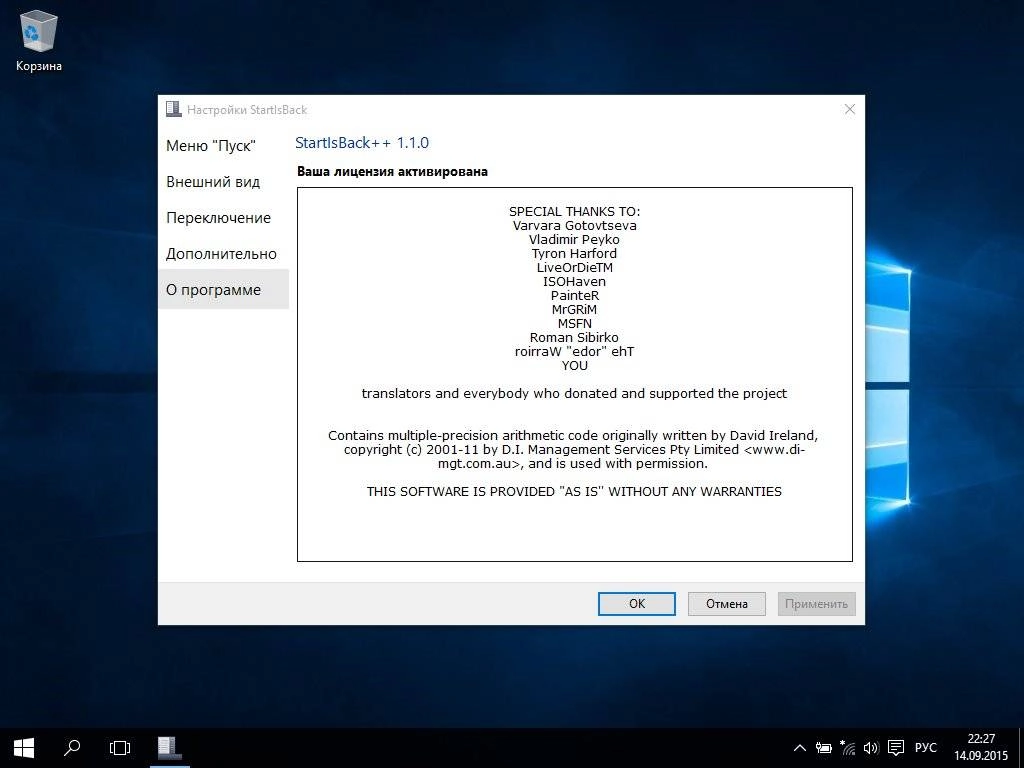Screen dimensions: 1024x768
Task: Click the "AS IS" warranty disclaimer line
Action: click(x=574, y=492)
